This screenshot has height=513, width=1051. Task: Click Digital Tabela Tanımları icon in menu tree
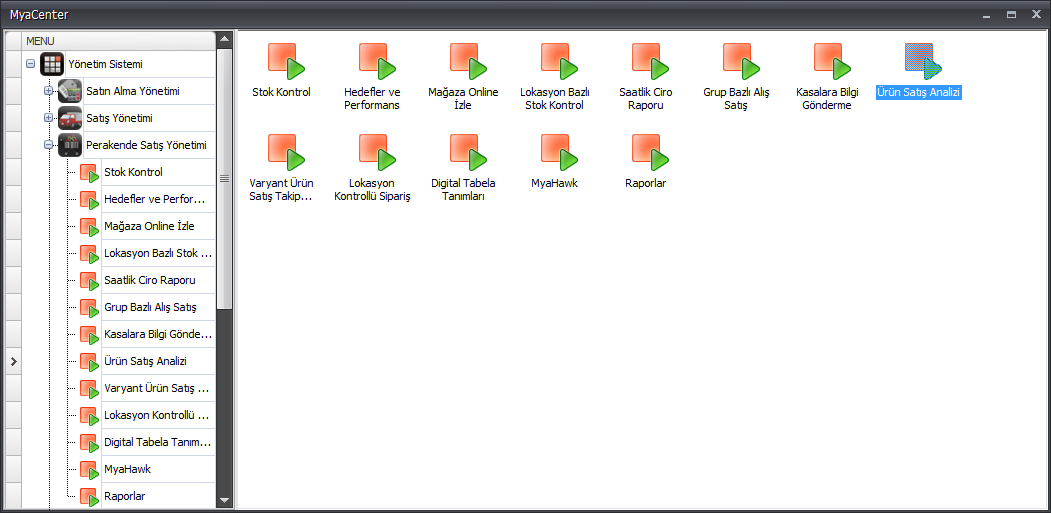click(90, 443)
